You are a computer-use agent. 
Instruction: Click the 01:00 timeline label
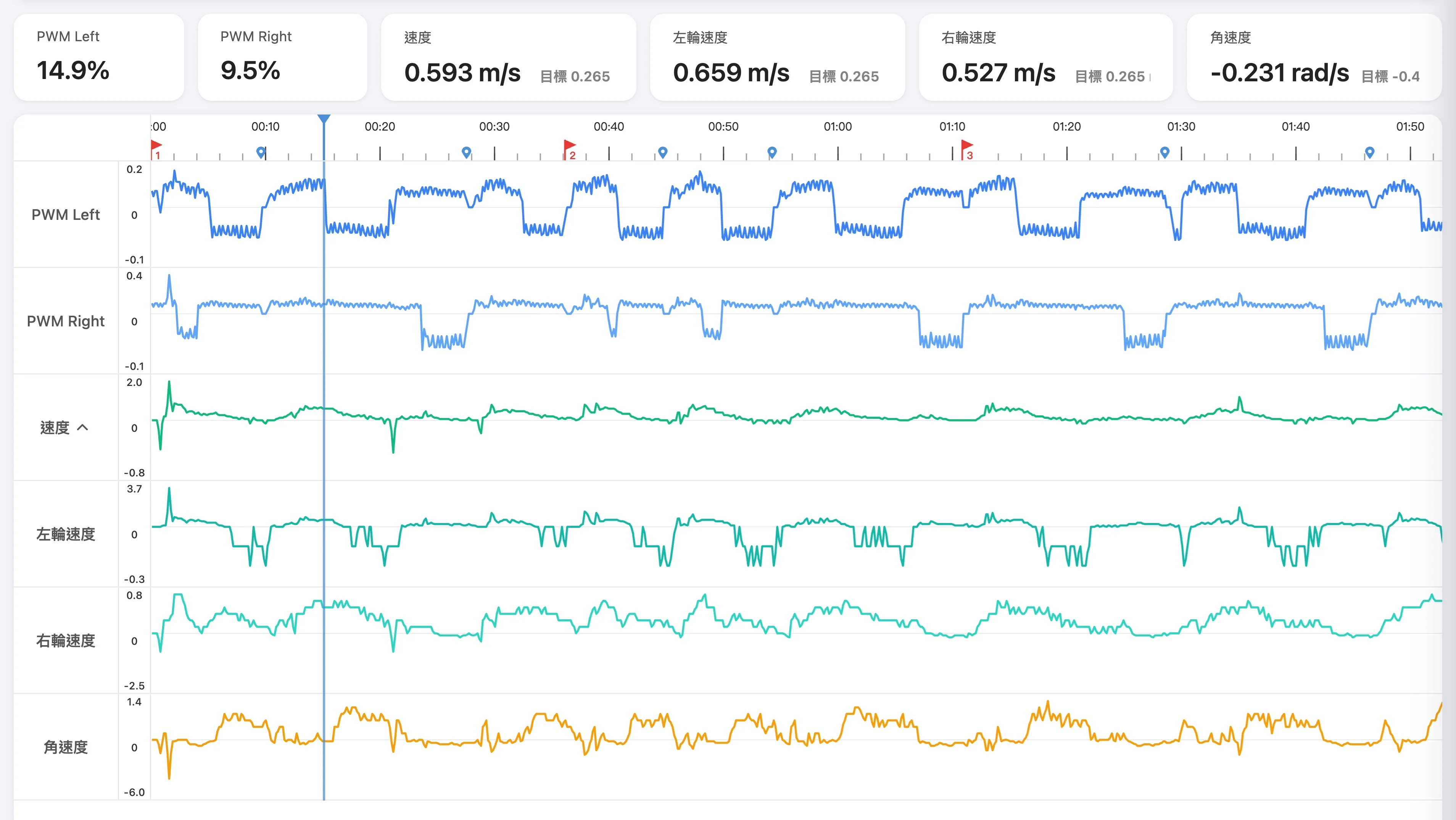[x=838, y=127]
